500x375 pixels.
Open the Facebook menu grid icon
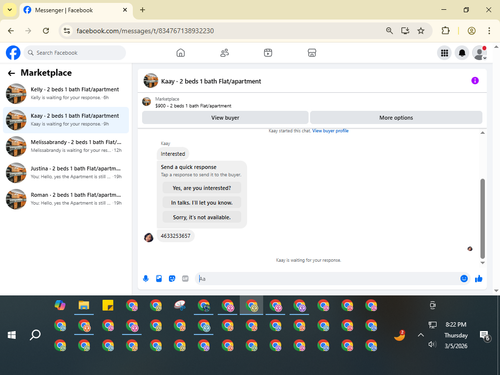(x=444, y=53)
